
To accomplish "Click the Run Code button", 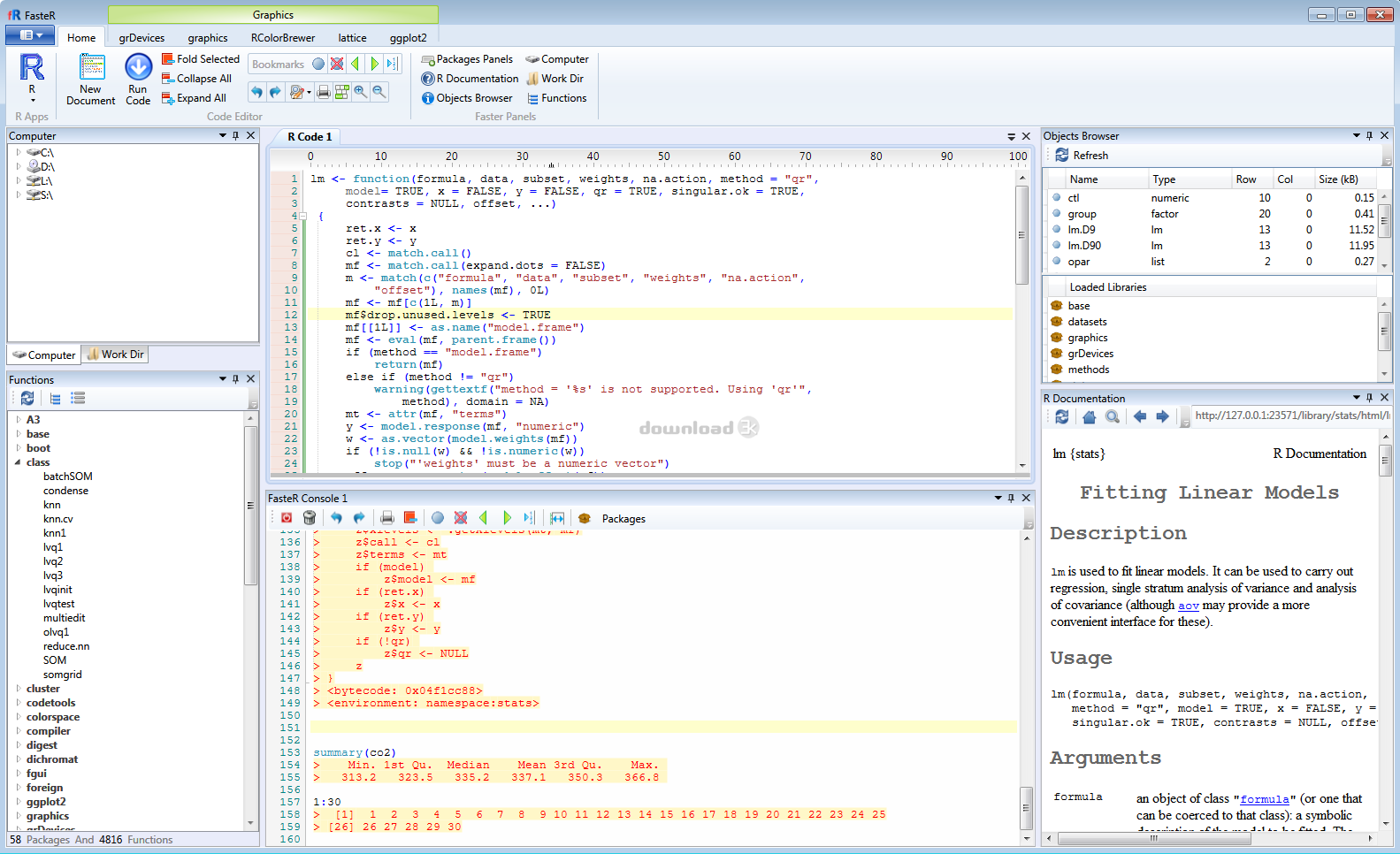I will coord(138,80).
